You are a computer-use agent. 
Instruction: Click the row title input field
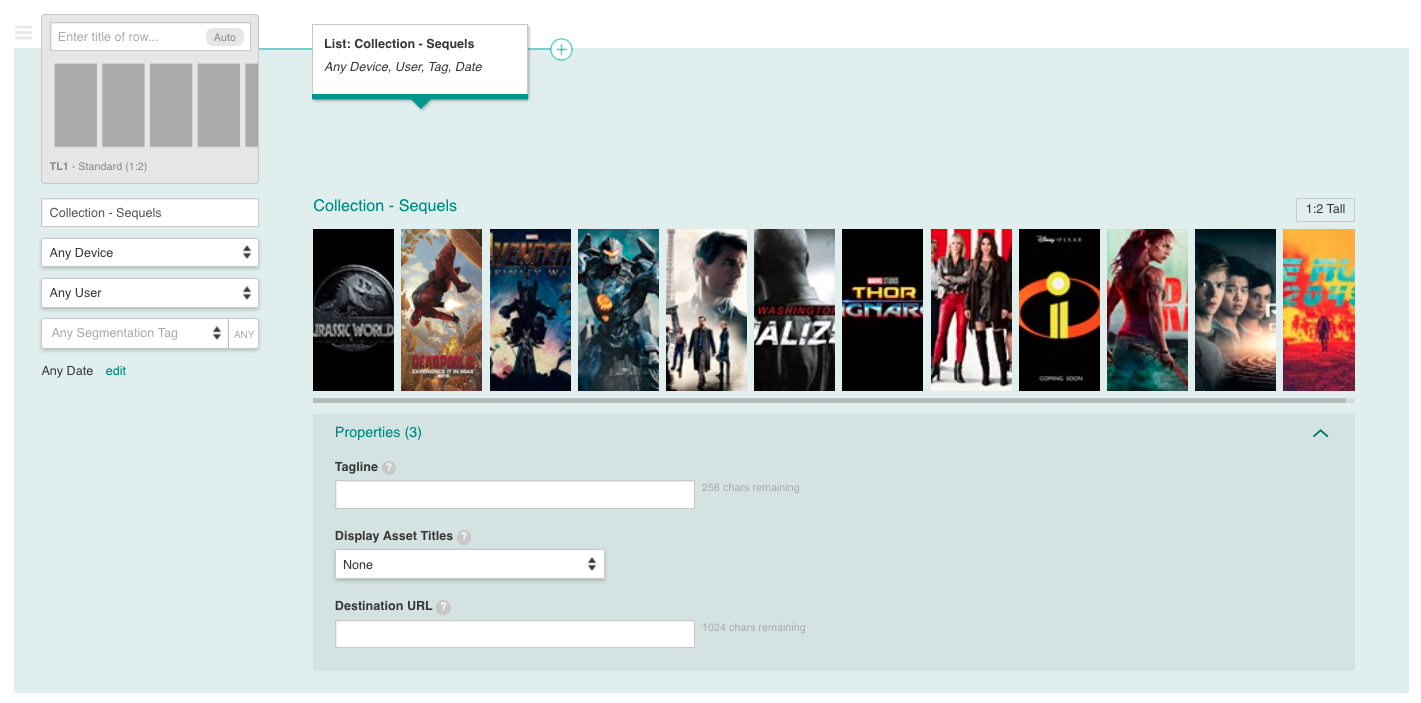point(150,37)
